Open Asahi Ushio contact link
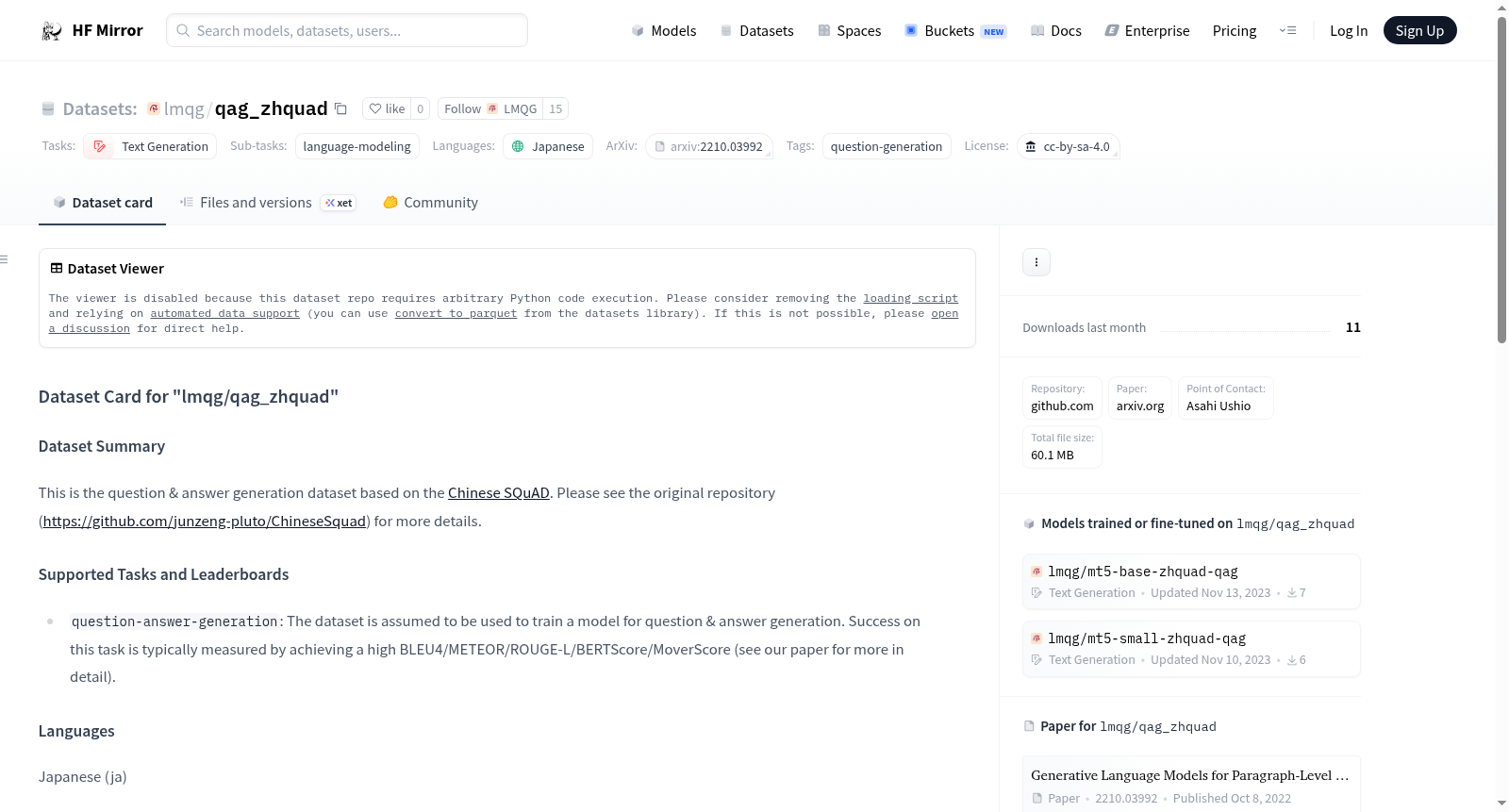Image resolution: width=1509 pixels, height=812 pixels. 1225,398
